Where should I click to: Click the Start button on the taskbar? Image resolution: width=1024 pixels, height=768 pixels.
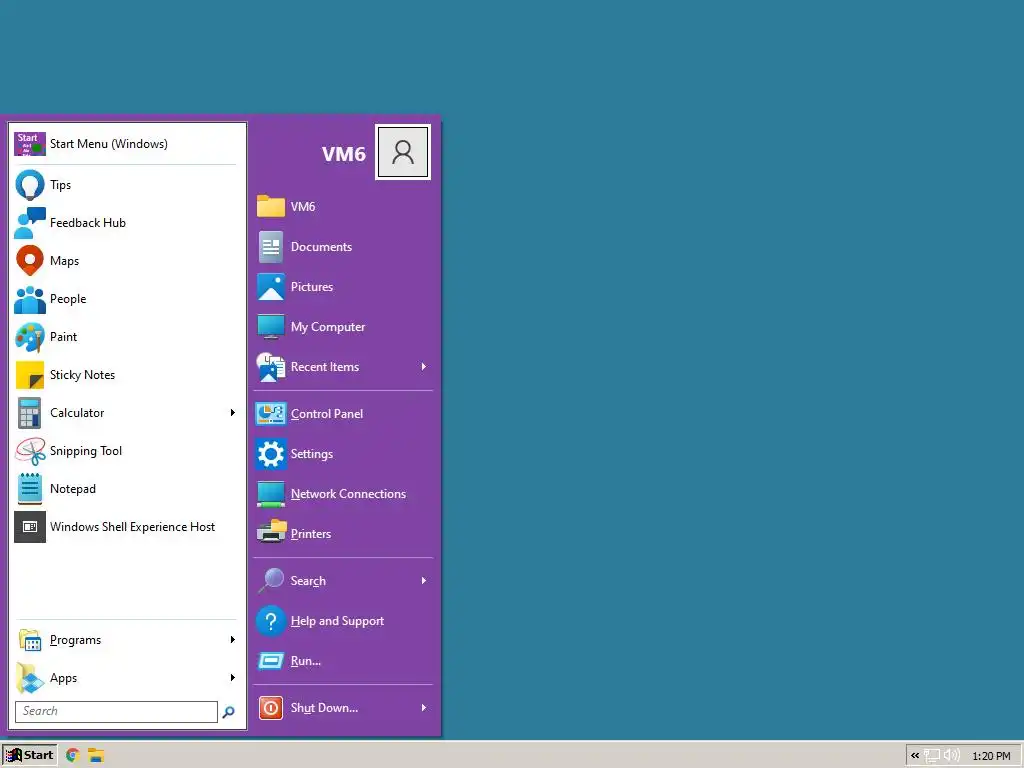pyautogui.click(x=29, y=756)
